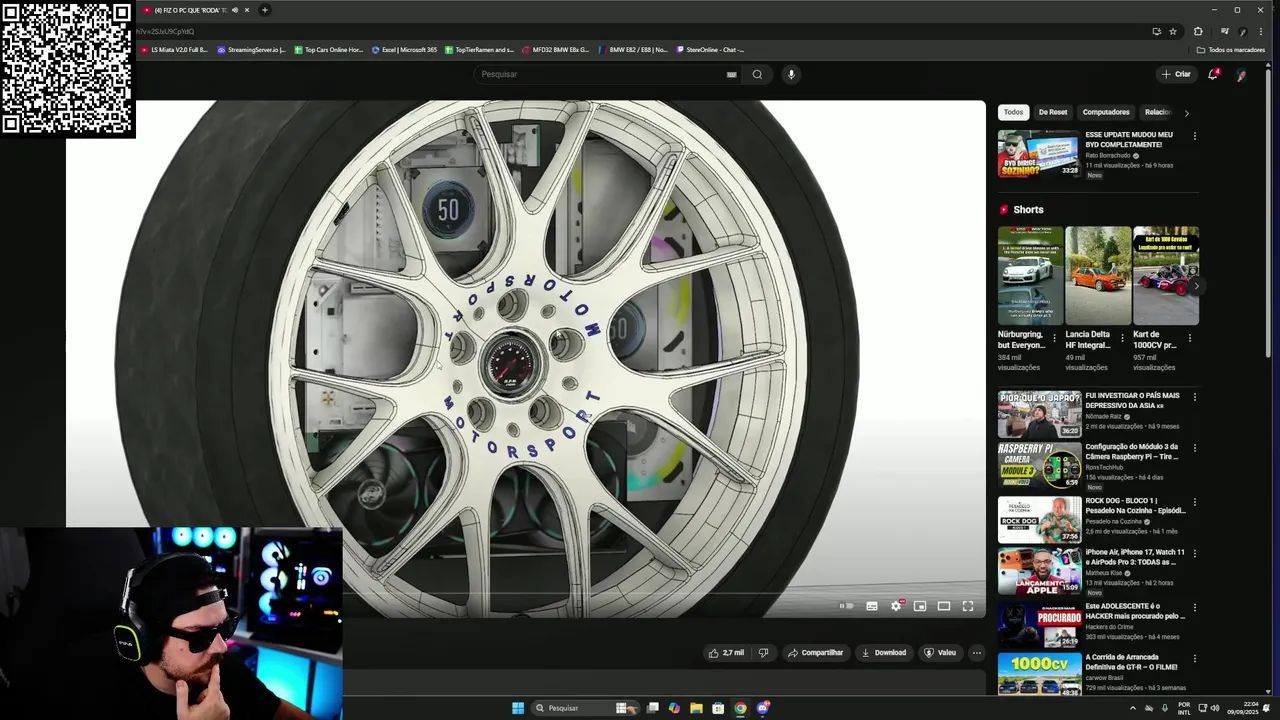The width and height of the screenshot is (1280, 720).
Task: Open Raspberry Pi Camera Module 3 video
Action: tap(1039, 464)
